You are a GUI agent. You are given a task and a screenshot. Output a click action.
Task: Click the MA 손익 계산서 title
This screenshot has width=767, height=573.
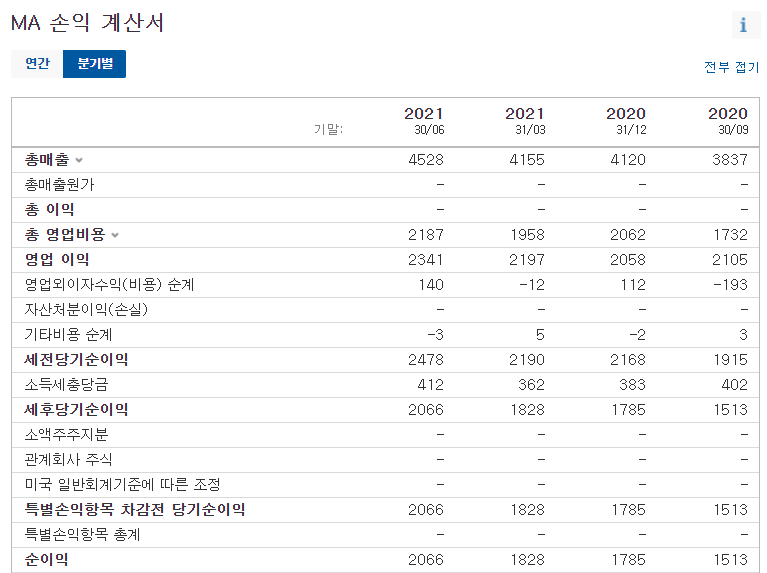coord(88,23)
